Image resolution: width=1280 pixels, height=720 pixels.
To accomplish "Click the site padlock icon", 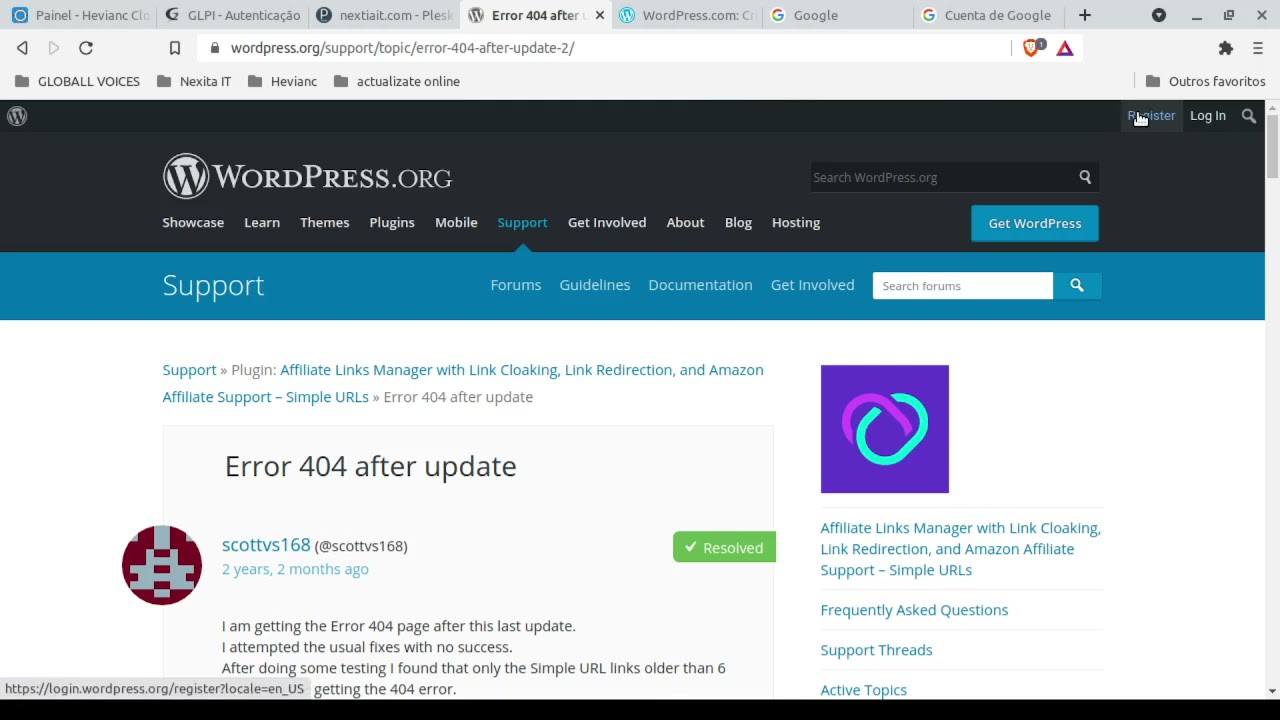I will [x=215, y=48].
